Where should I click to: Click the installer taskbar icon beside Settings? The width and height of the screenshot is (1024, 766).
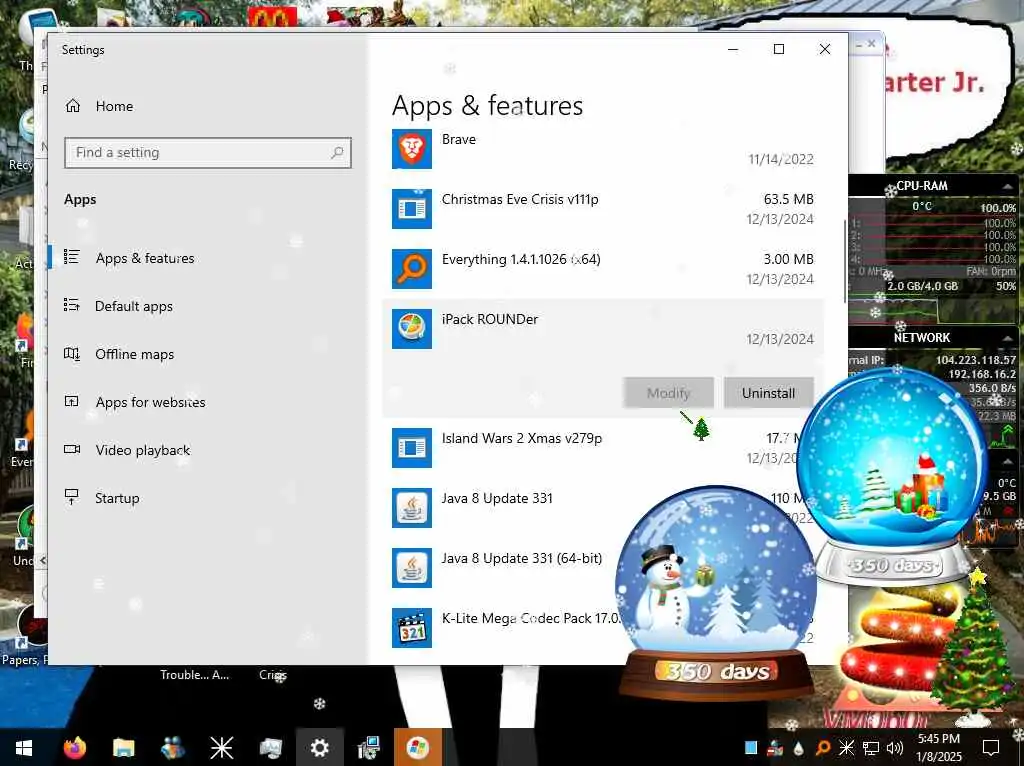point(368,748)
